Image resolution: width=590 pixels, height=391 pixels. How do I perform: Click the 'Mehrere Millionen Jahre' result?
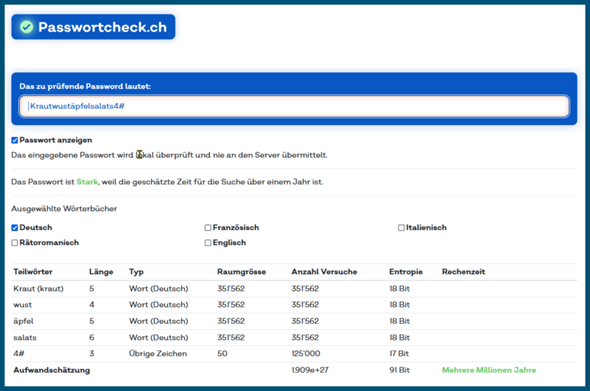(489, 370)
